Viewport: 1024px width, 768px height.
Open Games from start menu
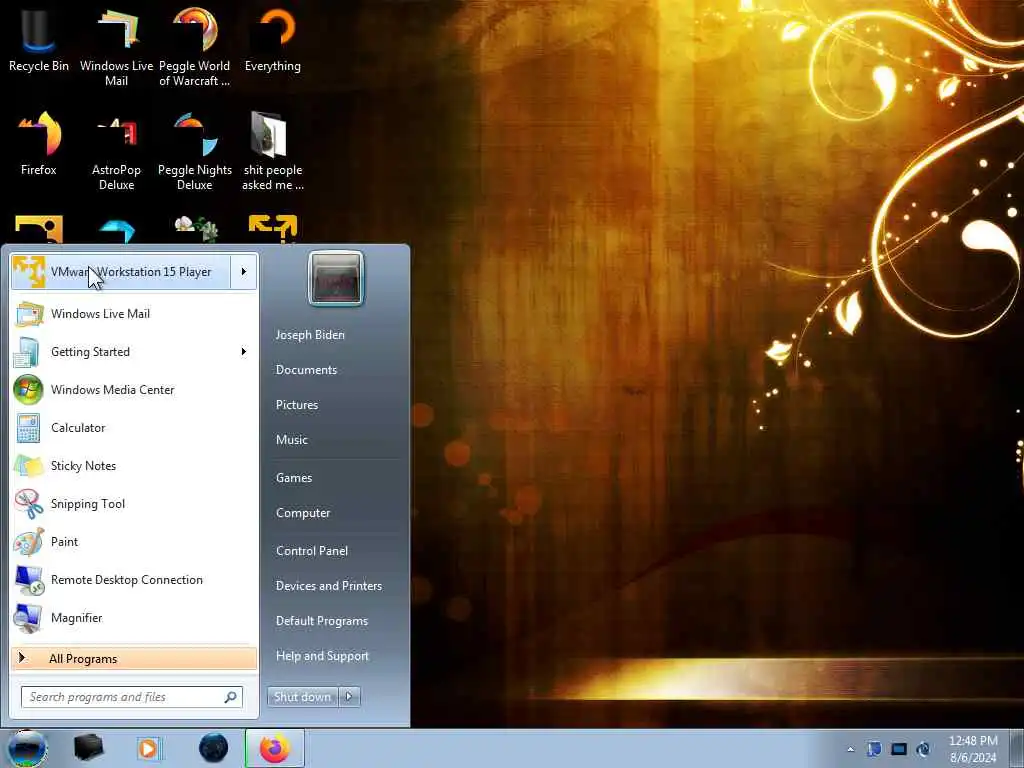tap(294, 478)
